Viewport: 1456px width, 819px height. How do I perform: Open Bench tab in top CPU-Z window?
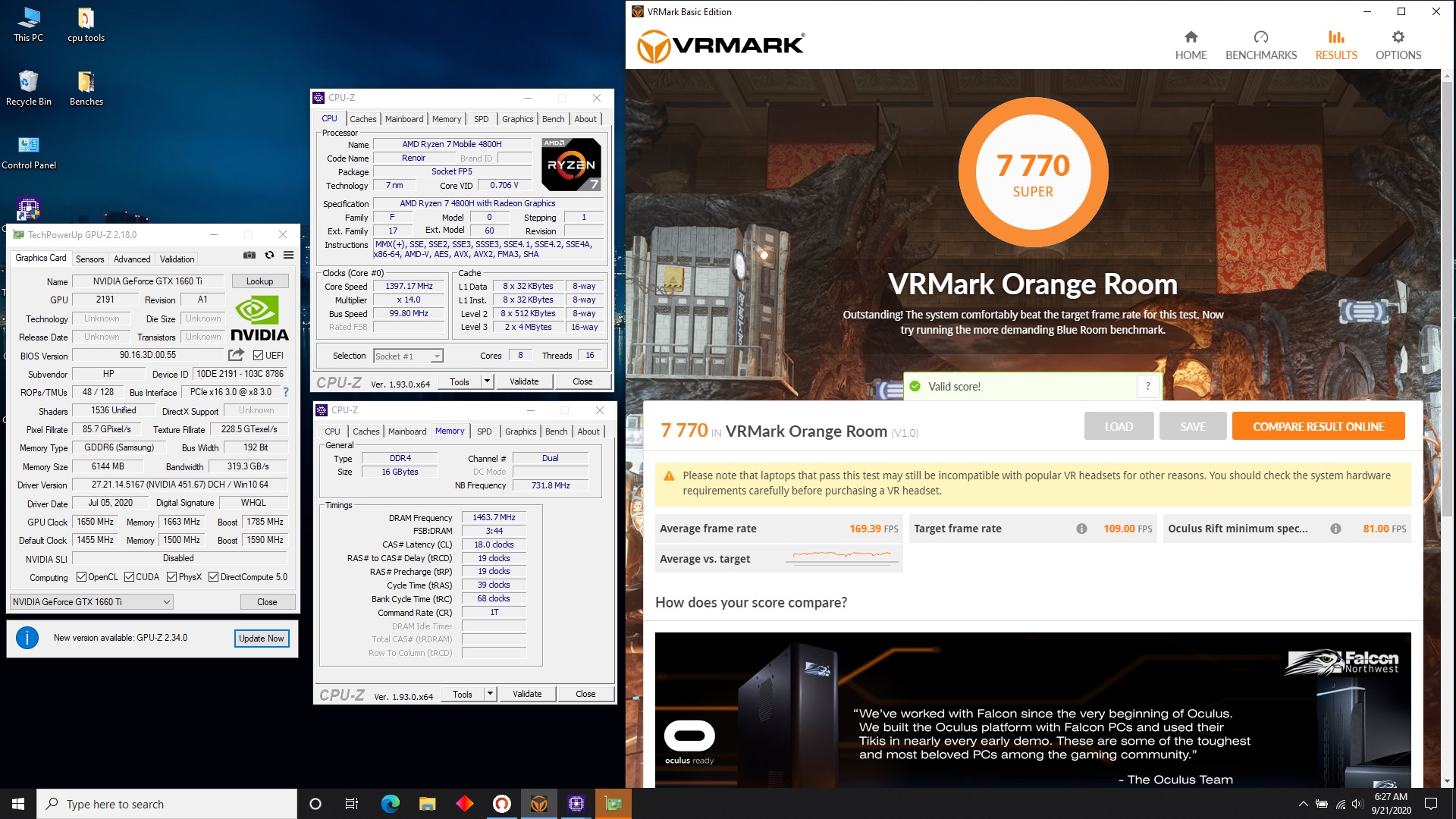(553, 119)
